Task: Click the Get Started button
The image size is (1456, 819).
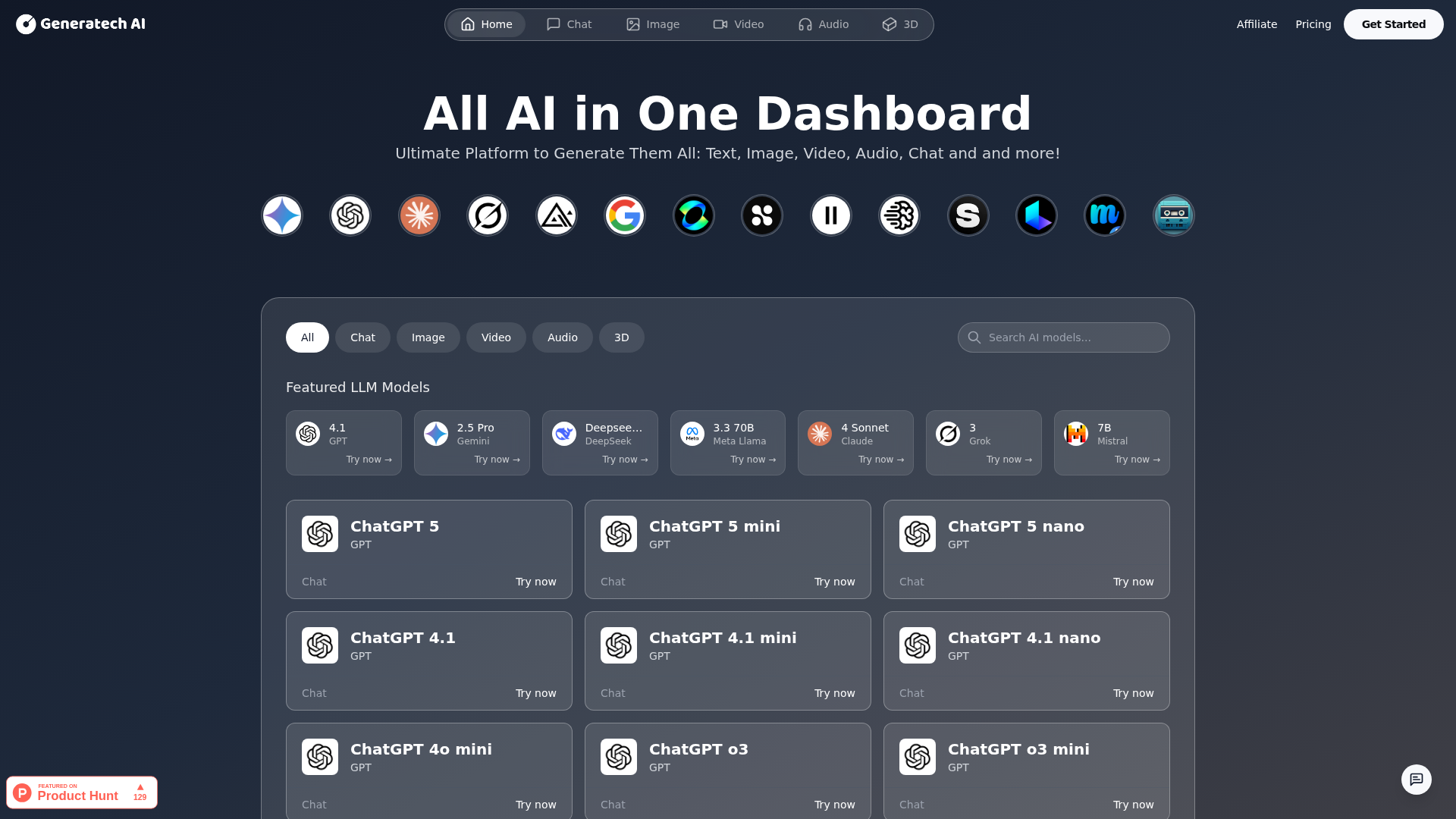Action: (1393, 24)
